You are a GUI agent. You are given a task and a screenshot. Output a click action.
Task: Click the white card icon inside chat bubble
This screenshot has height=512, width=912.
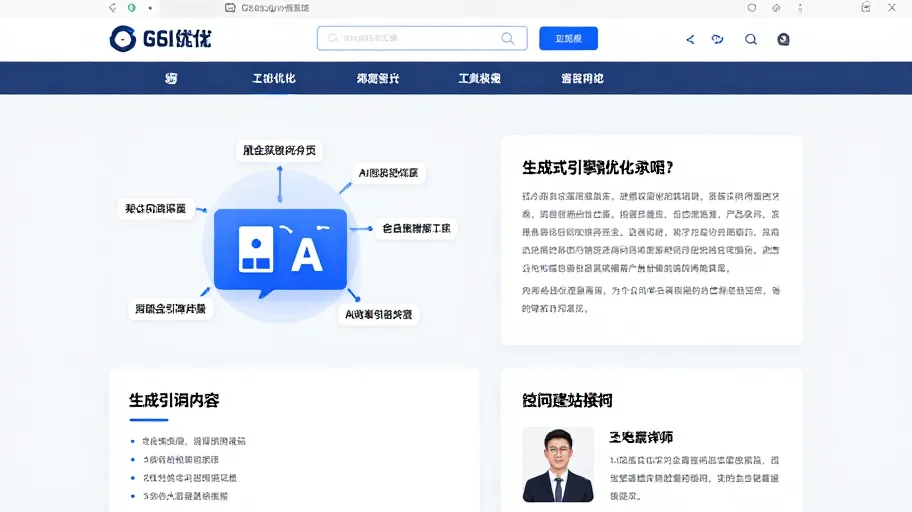click(256, 249)
